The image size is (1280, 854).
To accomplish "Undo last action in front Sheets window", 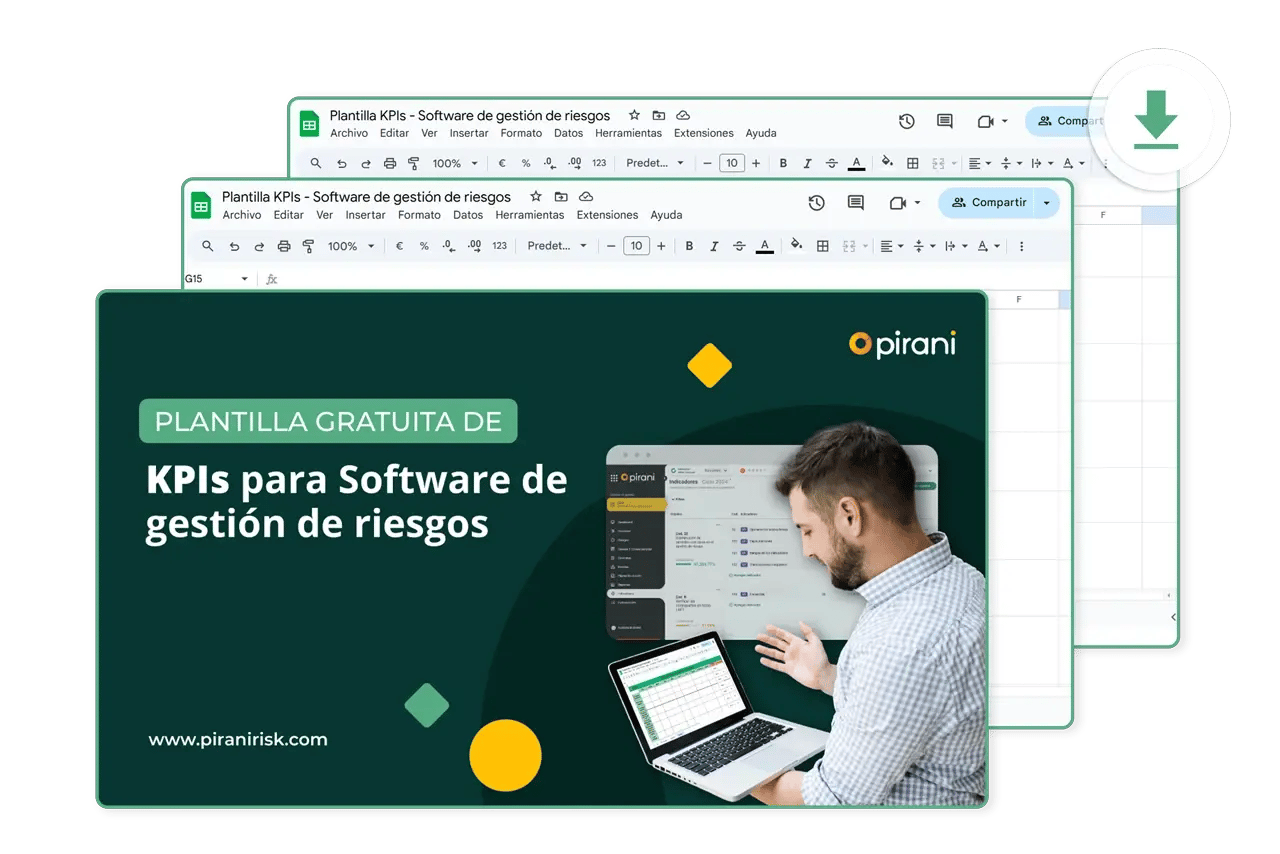I will pos(234,246).
